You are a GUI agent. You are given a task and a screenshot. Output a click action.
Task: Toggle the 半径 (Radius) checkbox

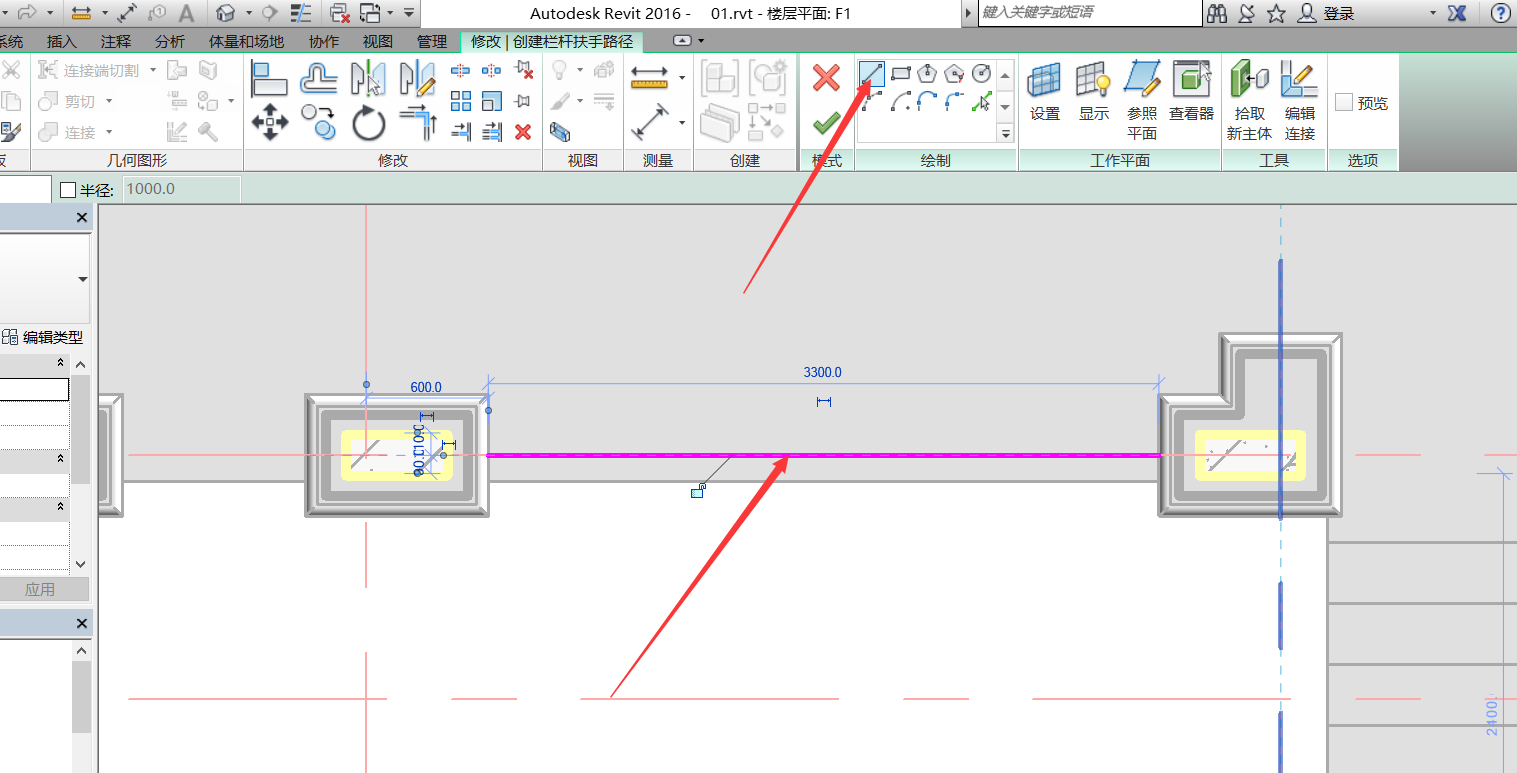(68, 190)
